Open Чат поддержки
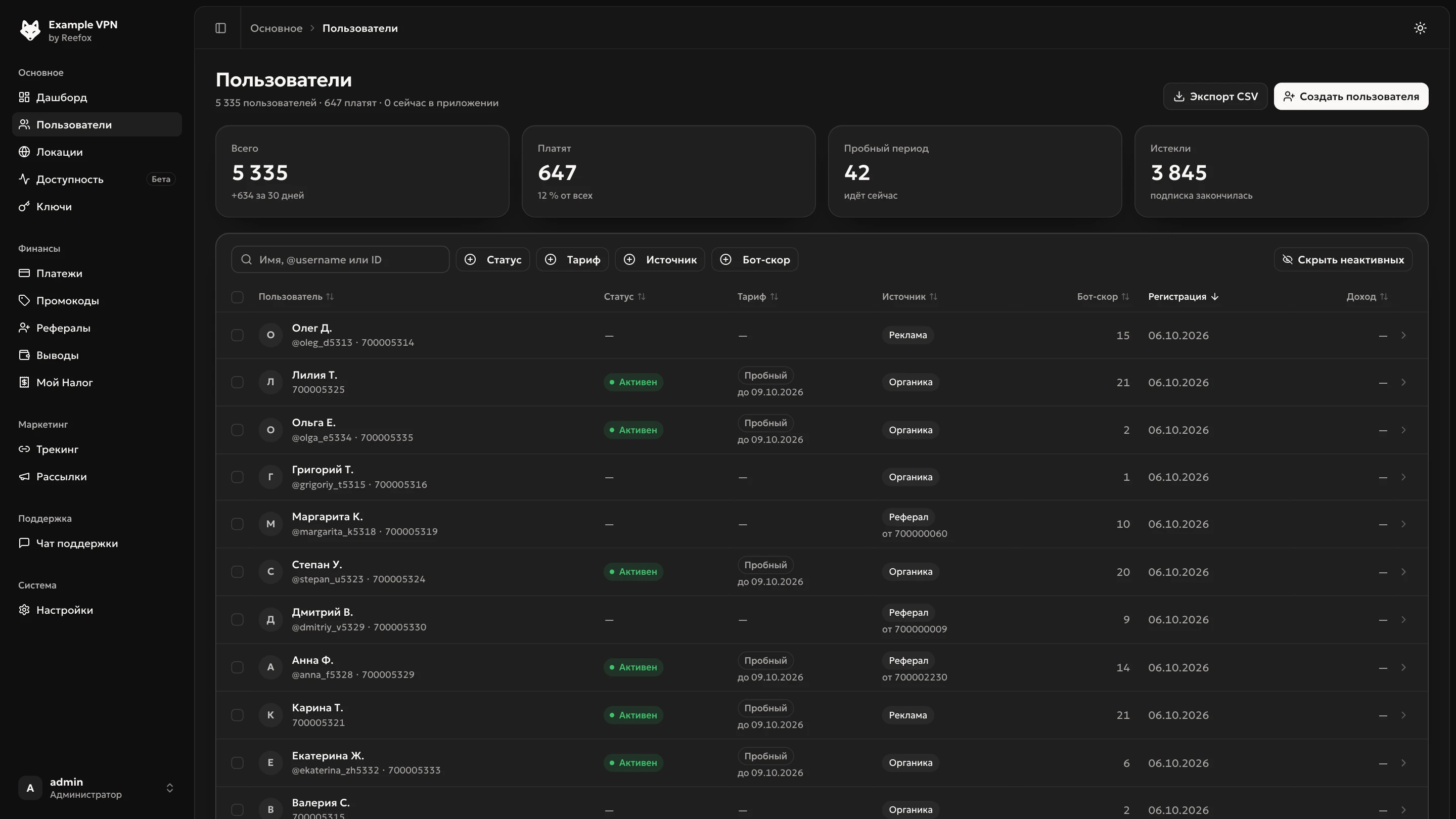The height and width of the screenshot is (819, 1456). coord(97,543)
